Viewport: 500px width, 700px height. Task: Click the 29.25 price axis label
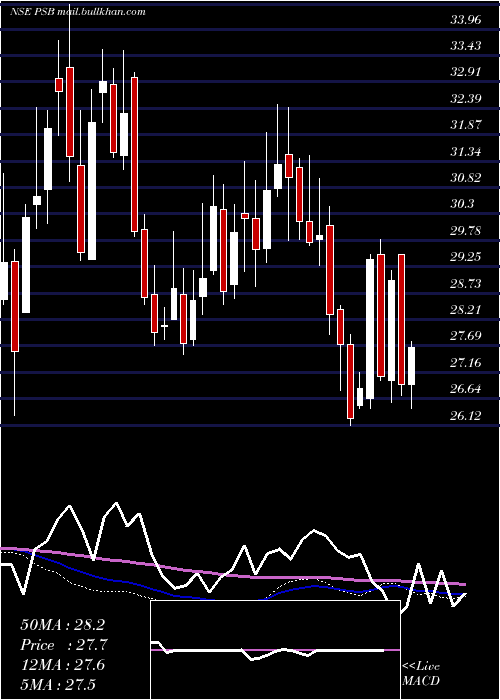(466, 257)
